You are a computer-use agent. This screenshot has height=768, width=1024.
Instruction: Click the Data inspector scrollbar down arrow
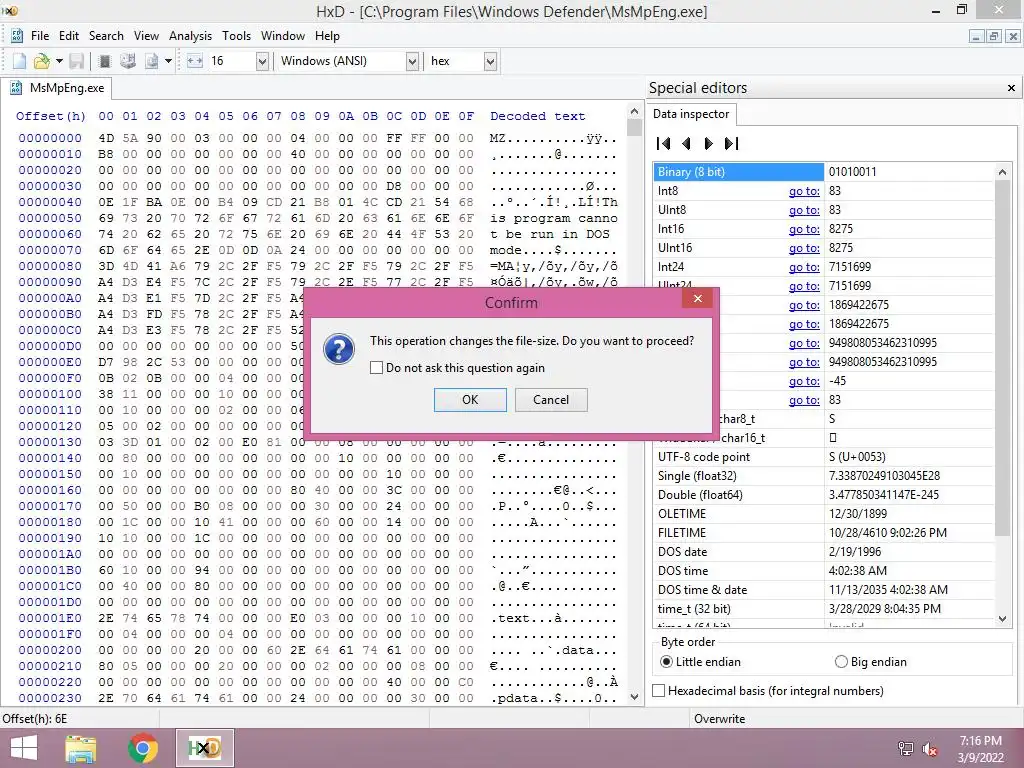[x=1002, y=618]
